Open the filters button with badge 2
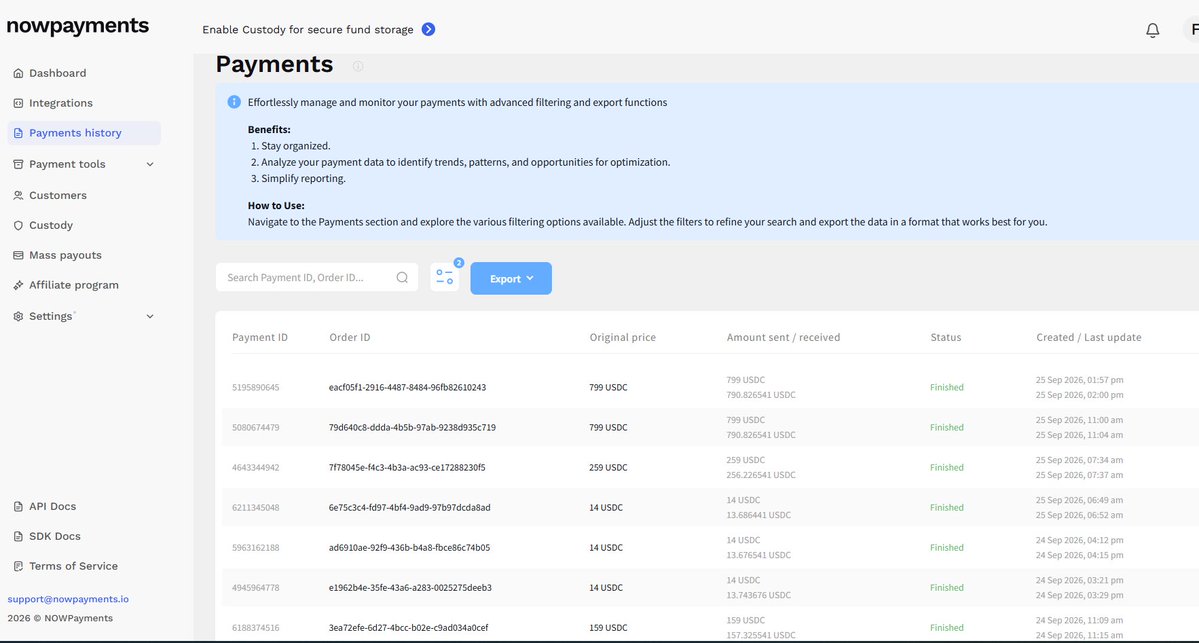The width and height of the screenshot is (1199, 643). click(444, 277)
